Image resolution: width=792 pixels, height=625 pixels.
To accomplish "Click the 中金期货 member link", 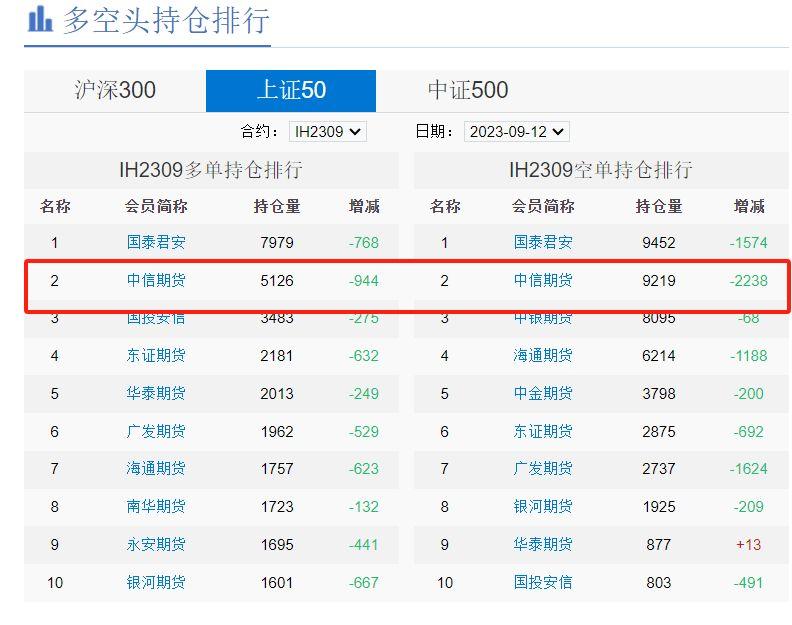I will (543, 394).
